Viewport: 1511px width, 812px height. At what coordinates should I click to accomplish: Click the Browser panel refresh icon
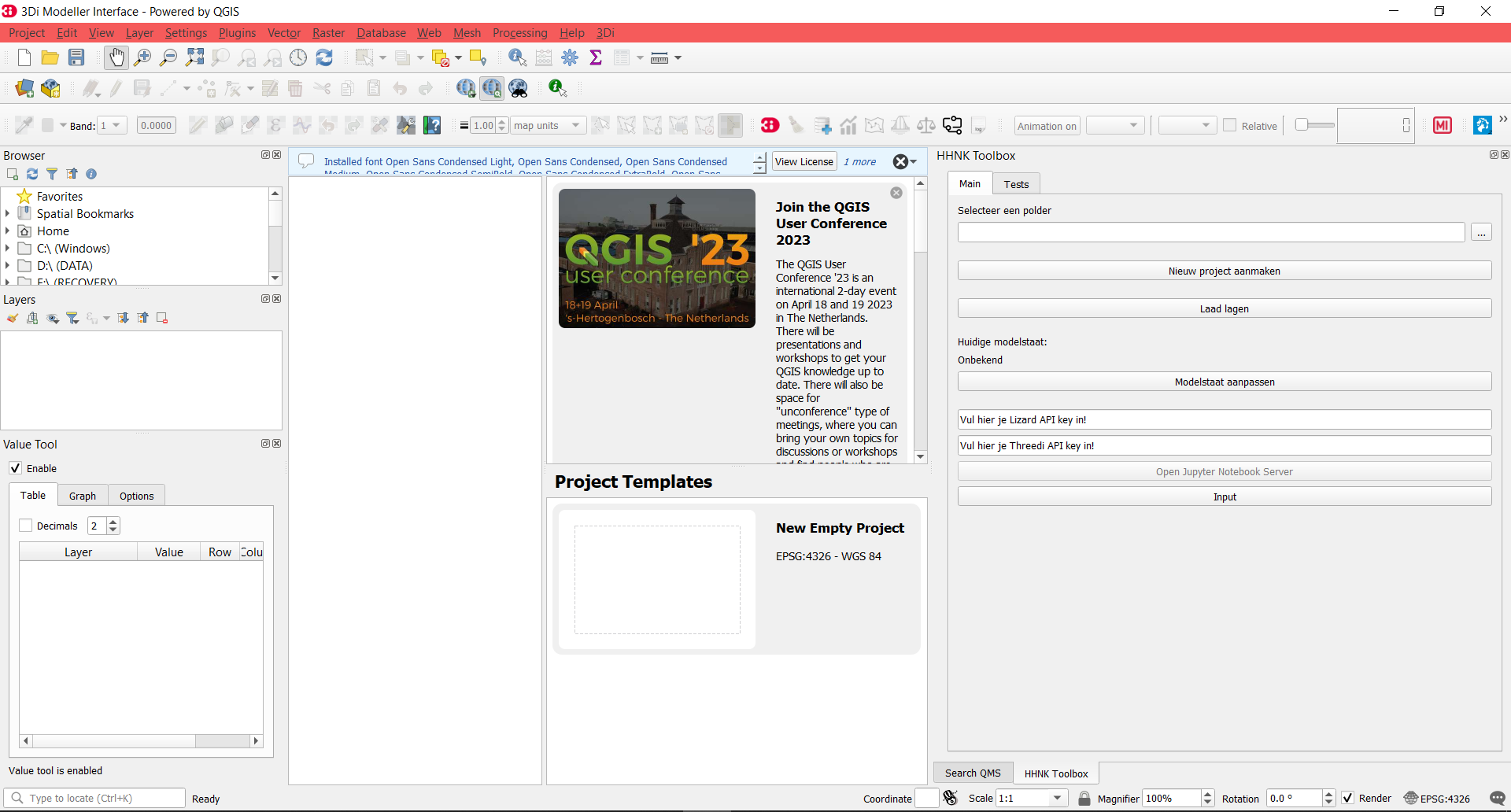coord(32,174)
